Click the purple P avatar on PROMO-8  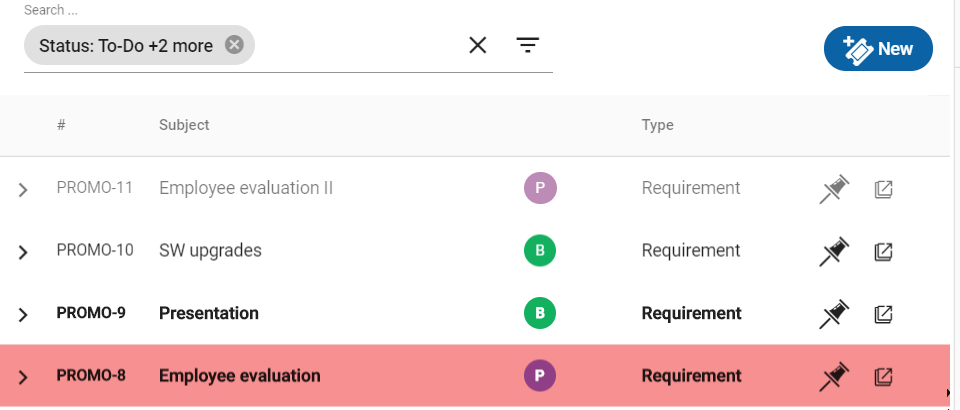(x=540, y=375)
